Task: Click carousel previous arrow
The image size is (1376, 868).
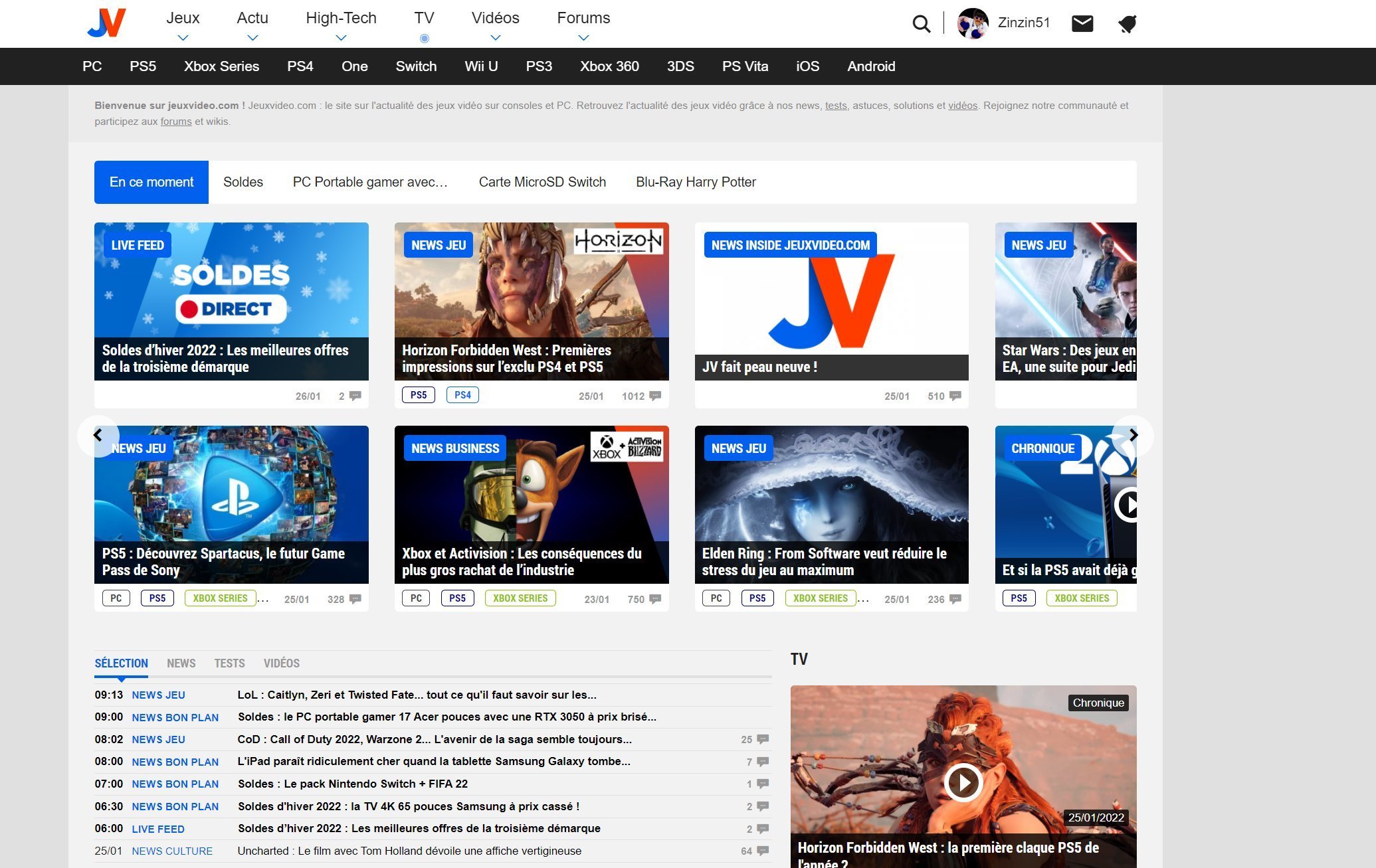Action: (x=98, y=436)
